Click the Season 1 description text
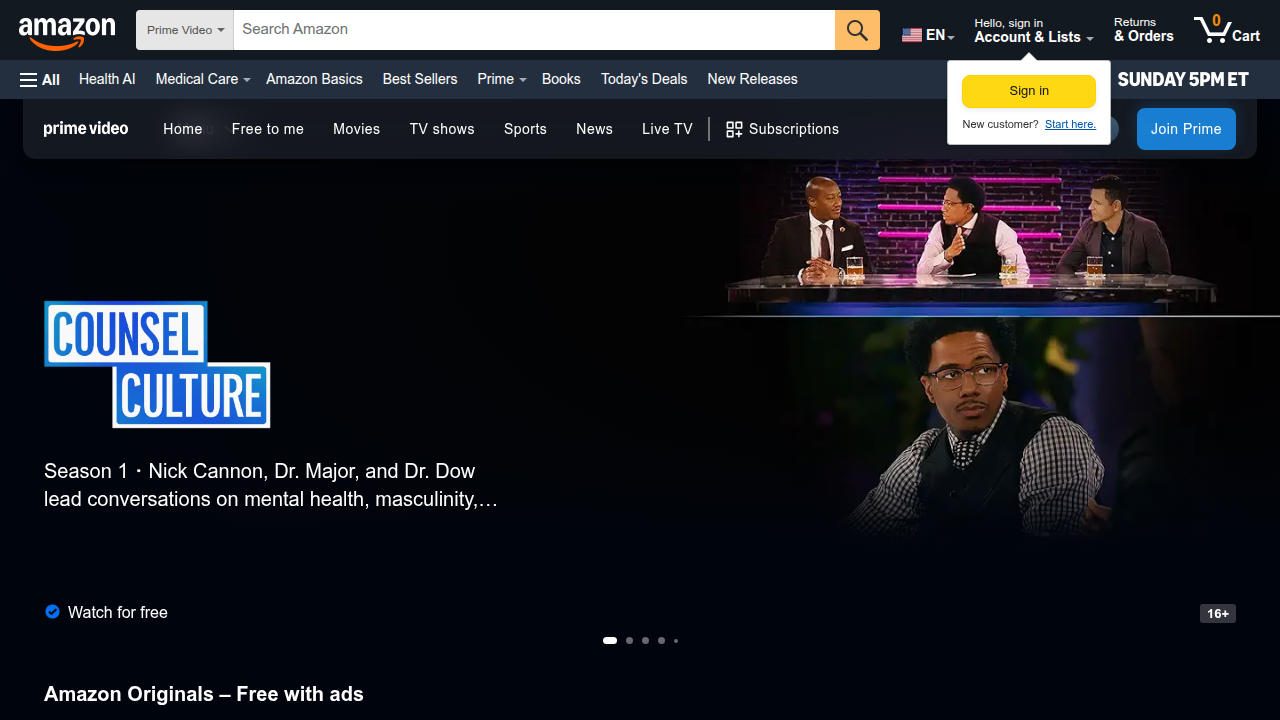Image resolution: width=1280 pixels, height=720 pixels. (271, 485)
